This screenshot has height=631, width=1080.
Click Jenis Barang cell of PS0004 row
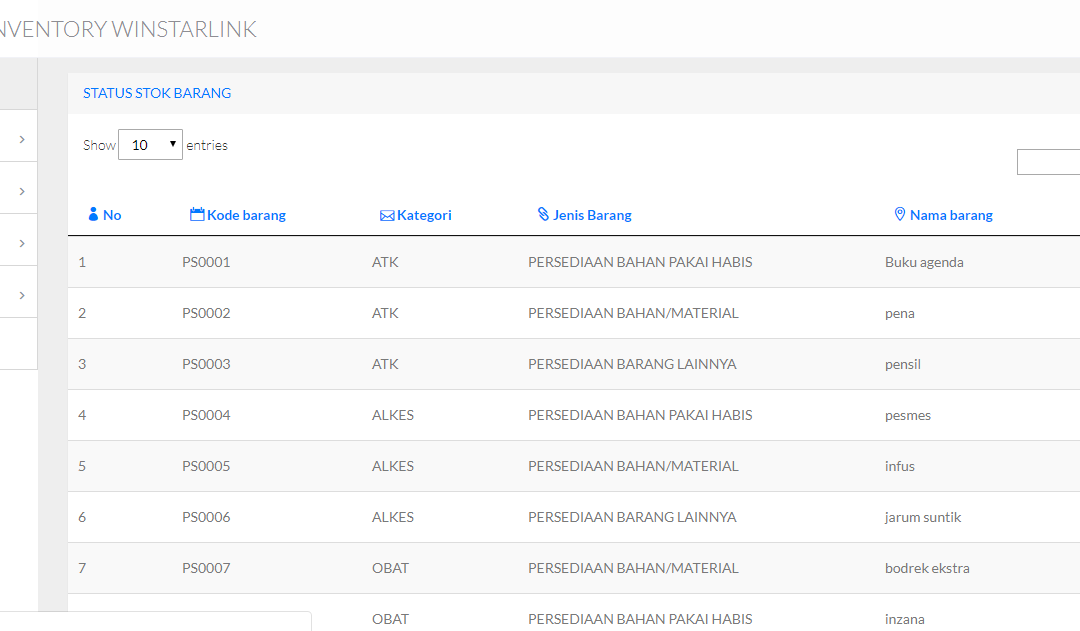(640, 415)
